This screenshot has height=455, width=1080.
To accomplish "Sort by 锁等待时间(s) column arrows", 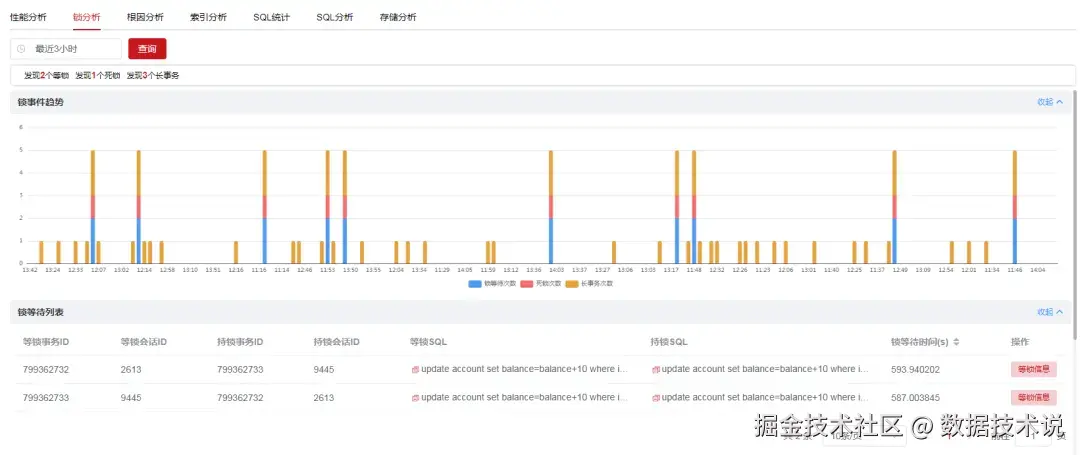I will [x=956, y=342].
